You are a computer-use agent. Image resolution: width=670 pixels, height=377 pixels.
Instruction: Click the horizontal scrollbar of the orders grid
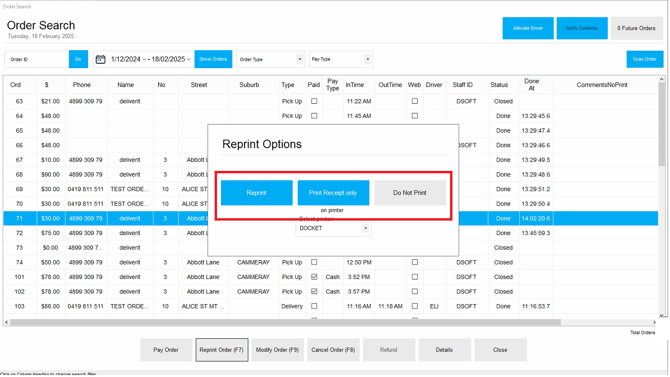(285, 322)
